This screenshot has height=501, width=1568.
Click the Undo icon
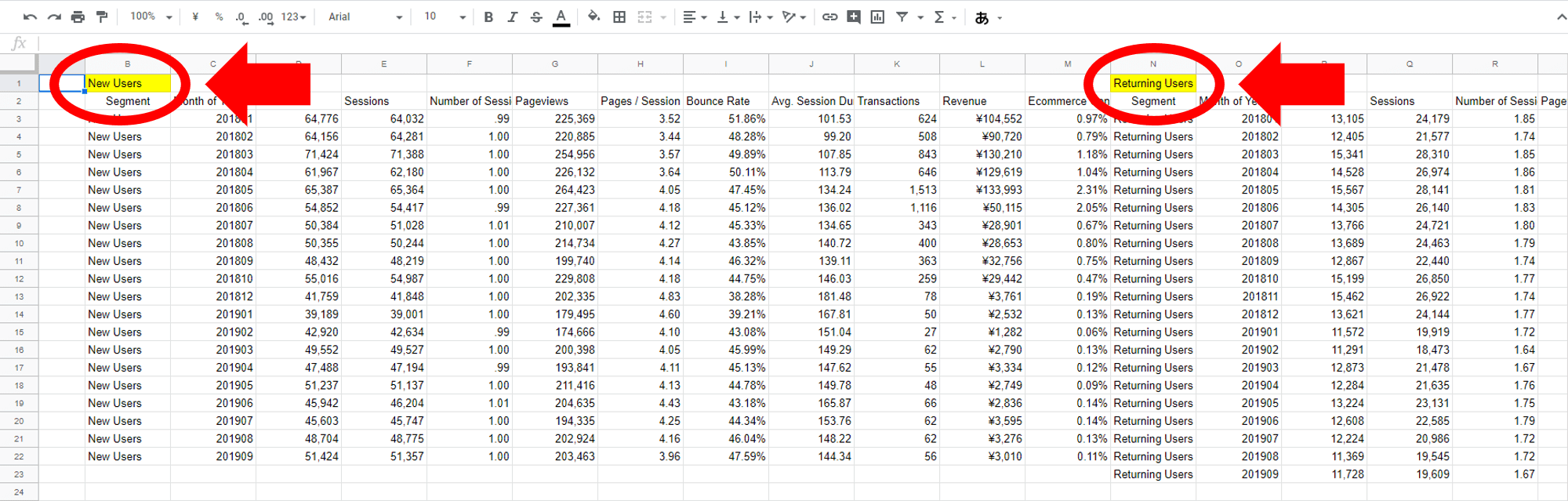30,16
